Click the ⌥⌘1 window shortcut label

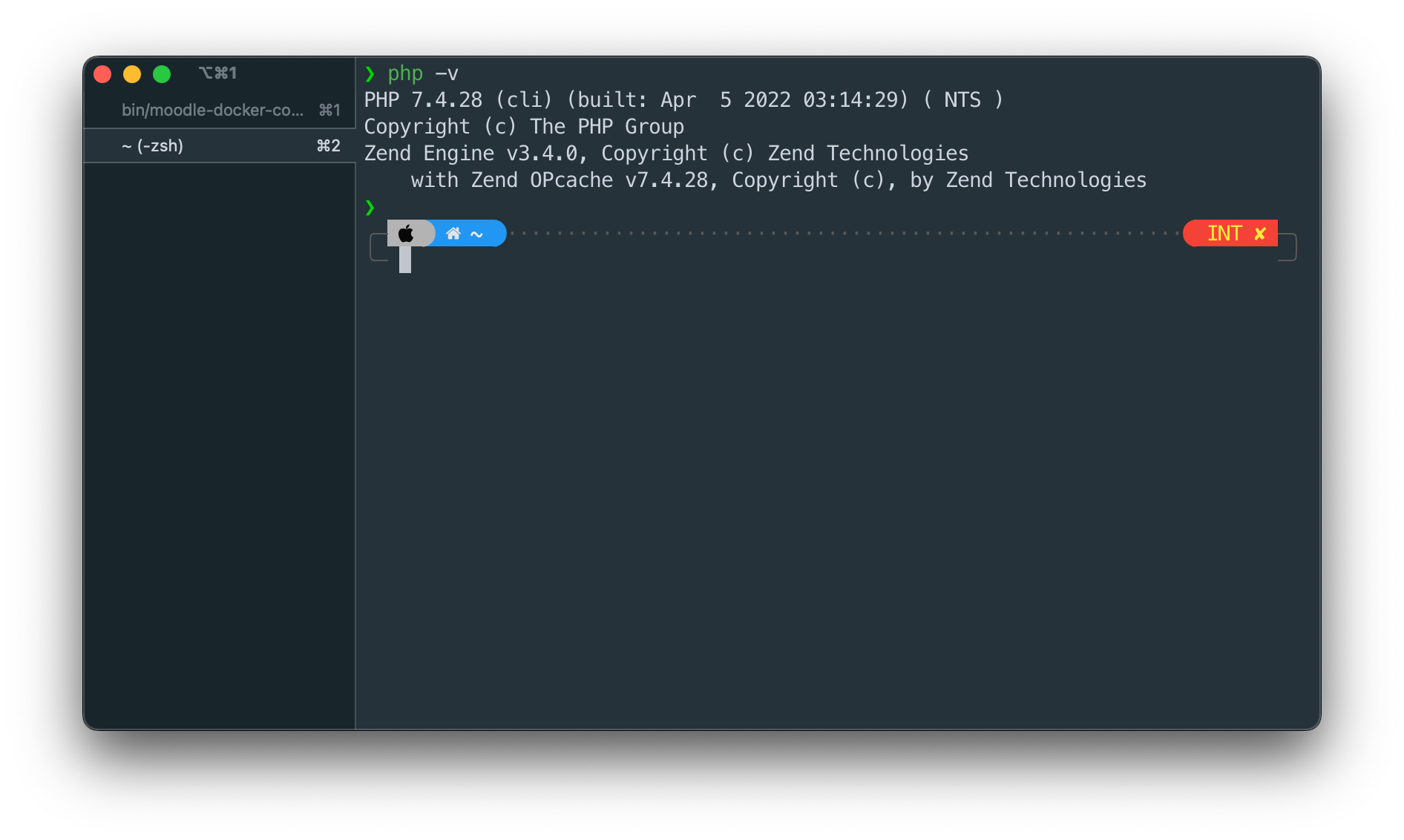[x=217, y=73]
